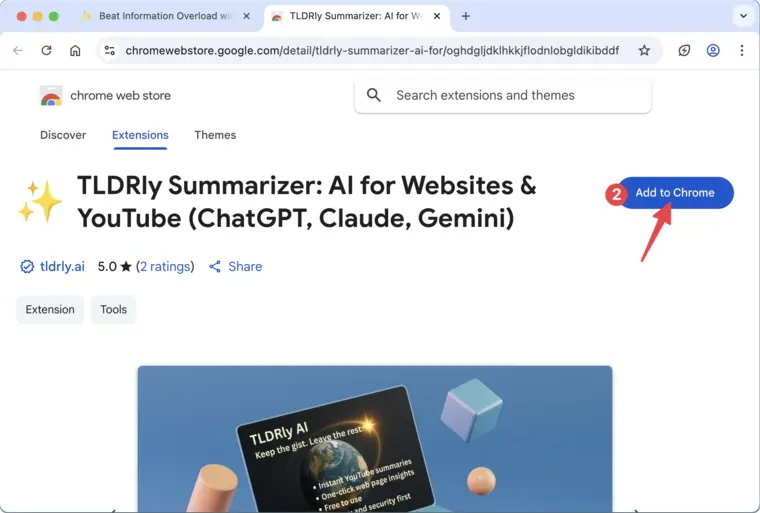This screenshot has width=760, height=513.
Task: Focus the Search extensions and themes field
Action: (503, 96)
